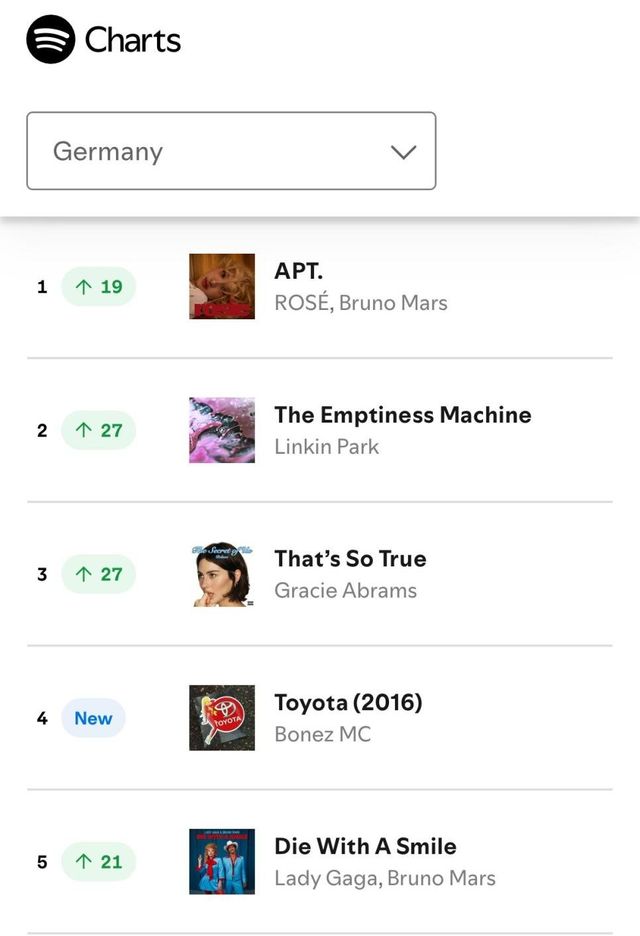
Task: Open the Bonez MC artist link
Action: [x=322, y=735]
